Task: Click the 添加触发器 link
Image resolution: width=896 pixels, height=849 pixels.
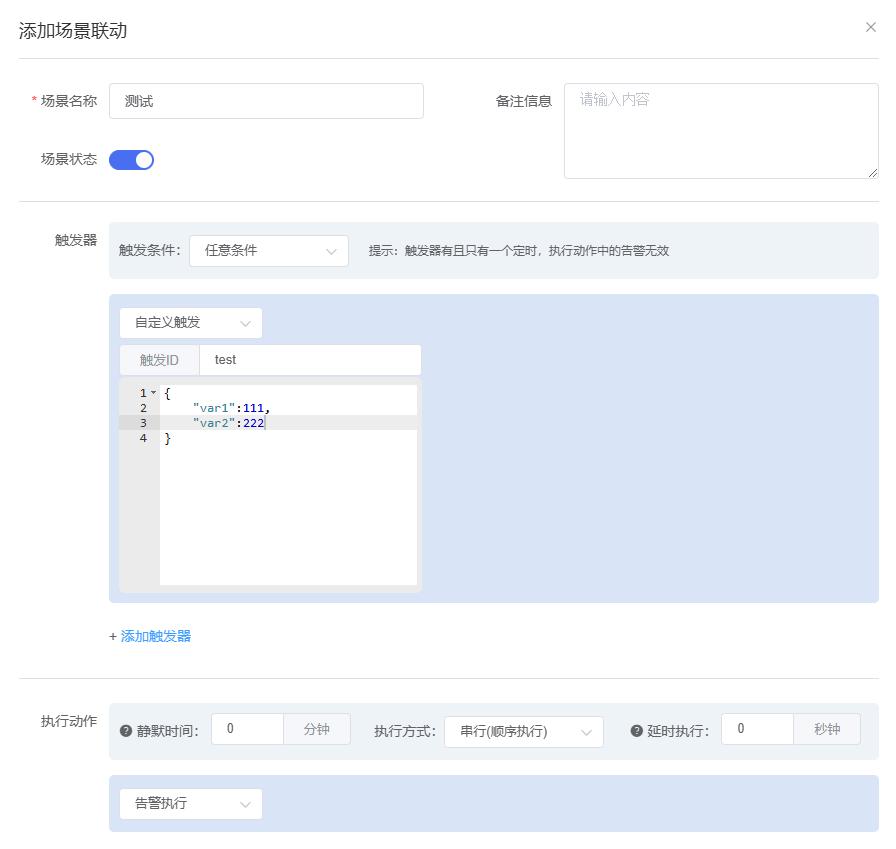Action: click(x=155, y=636)
